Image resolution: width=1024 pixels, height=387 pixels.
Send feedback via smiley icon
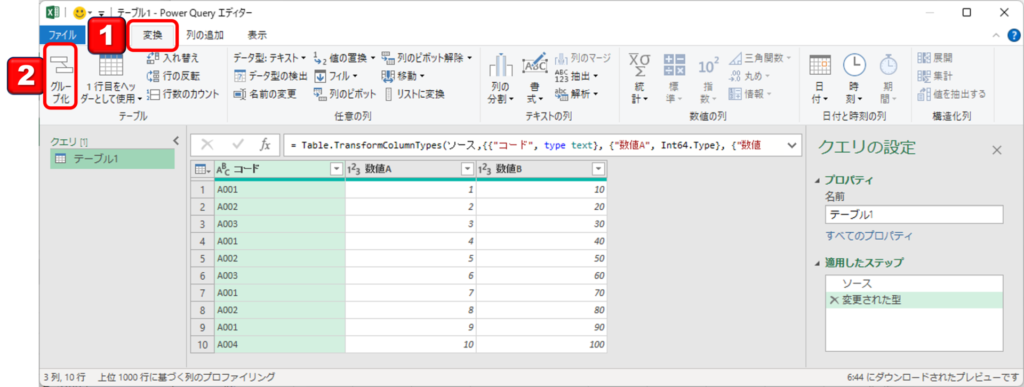point(80,12)
